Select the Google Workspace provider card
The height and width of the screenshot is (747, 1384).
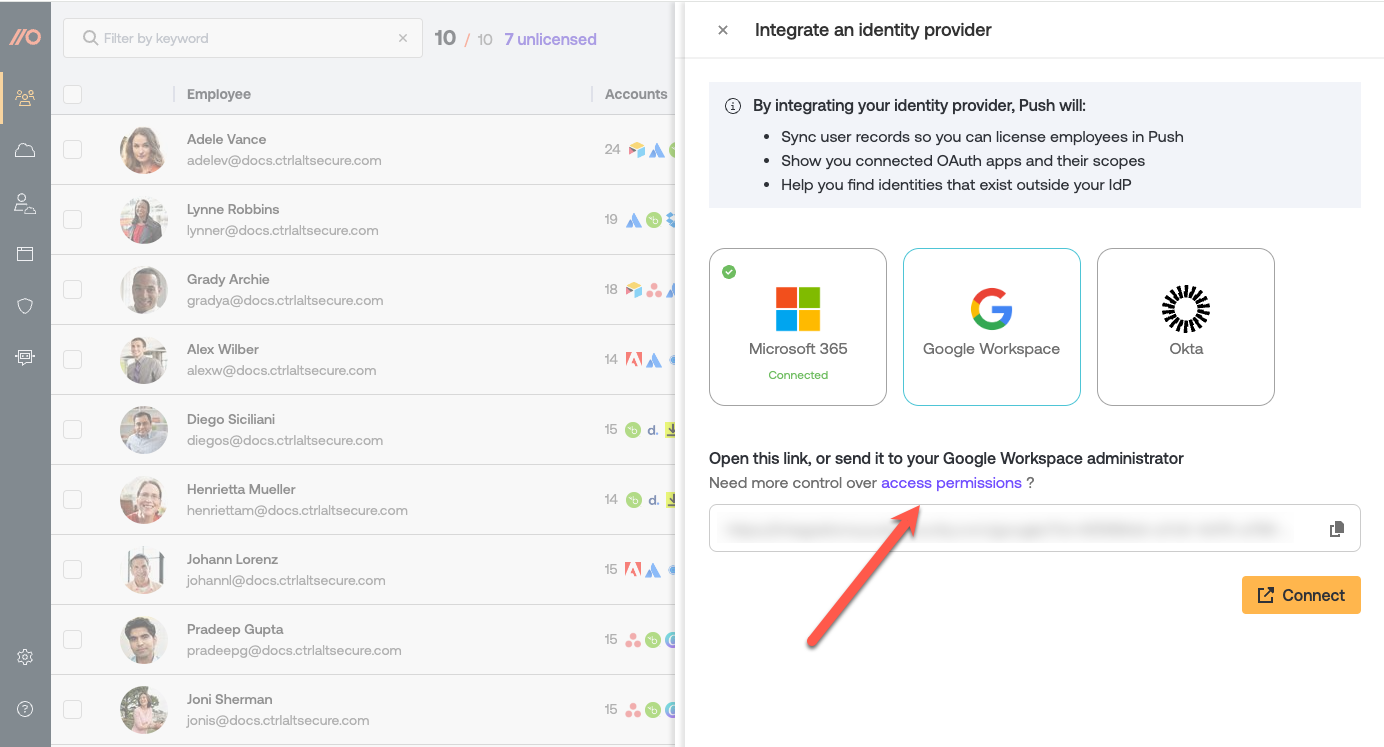pyautogui.click(x=992, y=327)
